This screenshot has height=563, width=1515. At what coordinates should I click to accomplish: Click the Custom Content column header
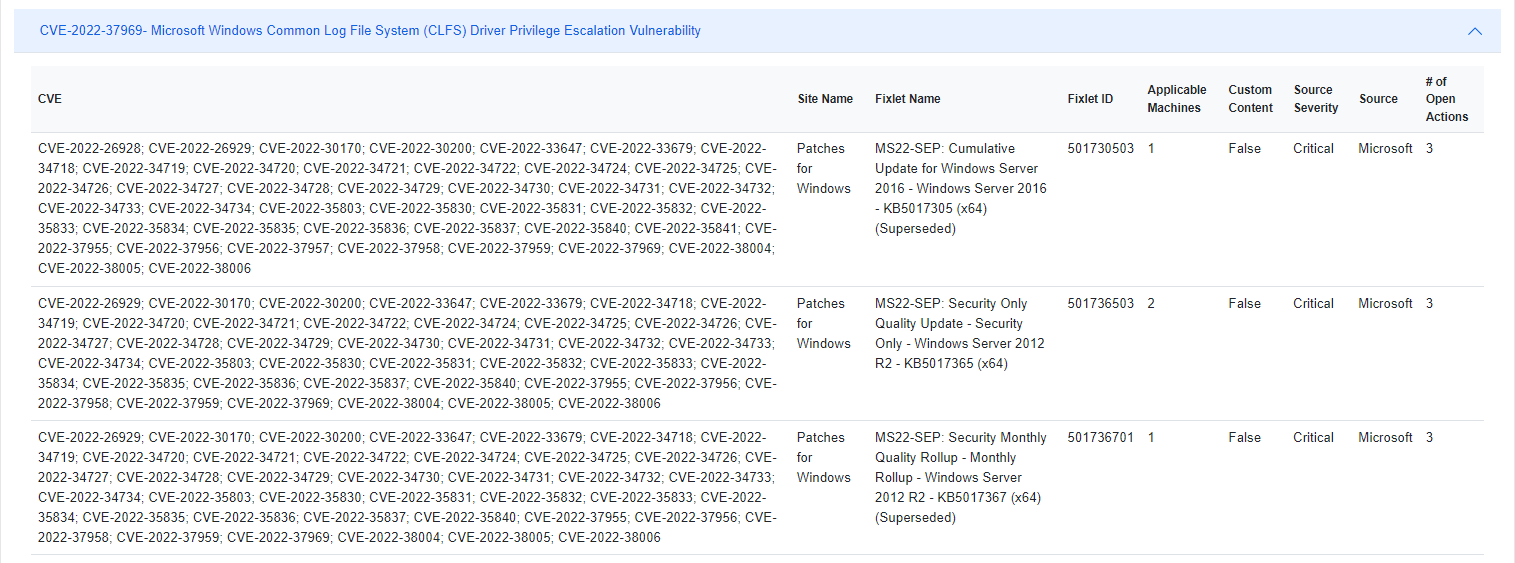click(1250, 99)
